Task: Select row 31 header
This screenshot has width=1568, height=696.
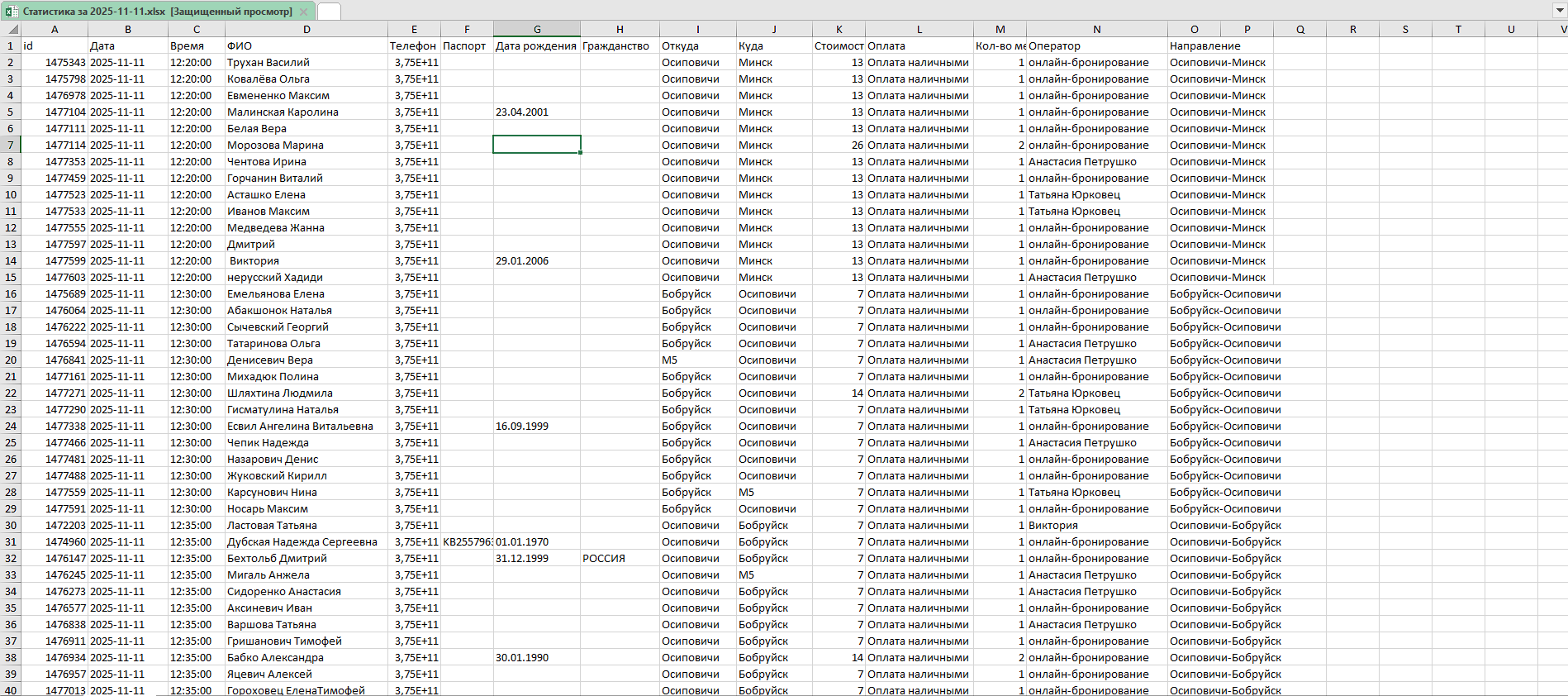Action: click(11, 541)
